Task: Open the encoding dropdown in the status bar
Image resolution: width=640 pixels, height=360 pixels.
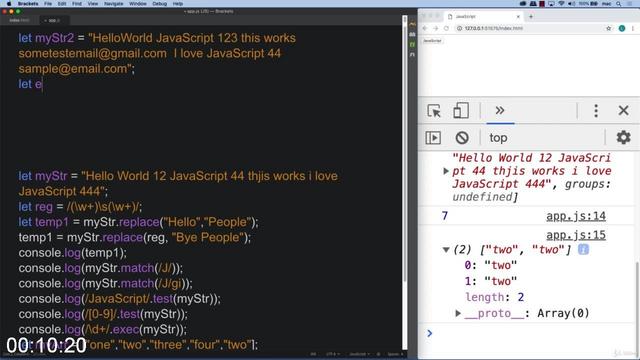Action: [332, 354]
